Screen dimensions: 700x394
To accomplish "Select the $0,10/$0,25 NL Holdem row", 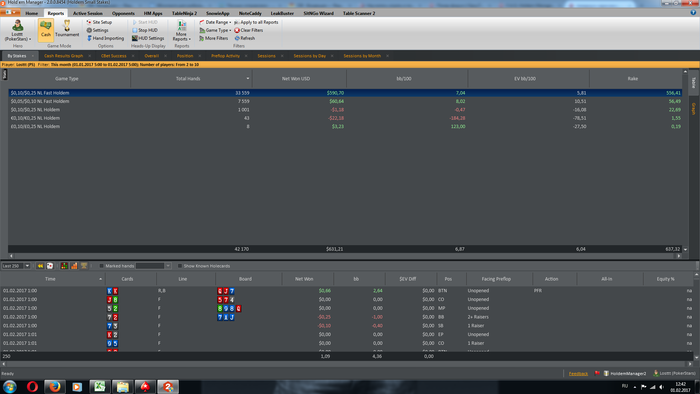I will (345, 110).
